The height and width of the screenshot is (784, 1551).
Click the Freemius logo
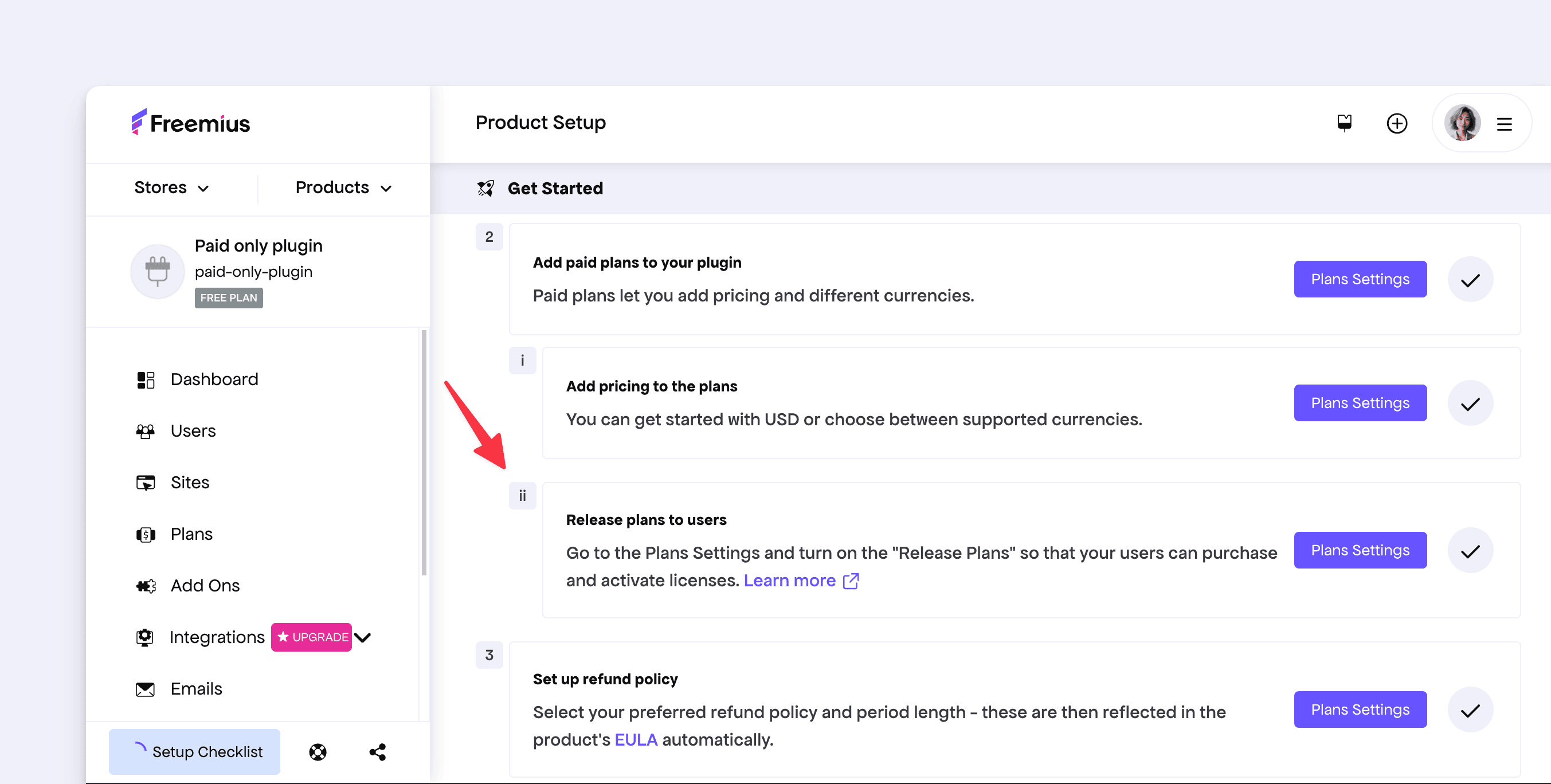(x=190, y=123)
